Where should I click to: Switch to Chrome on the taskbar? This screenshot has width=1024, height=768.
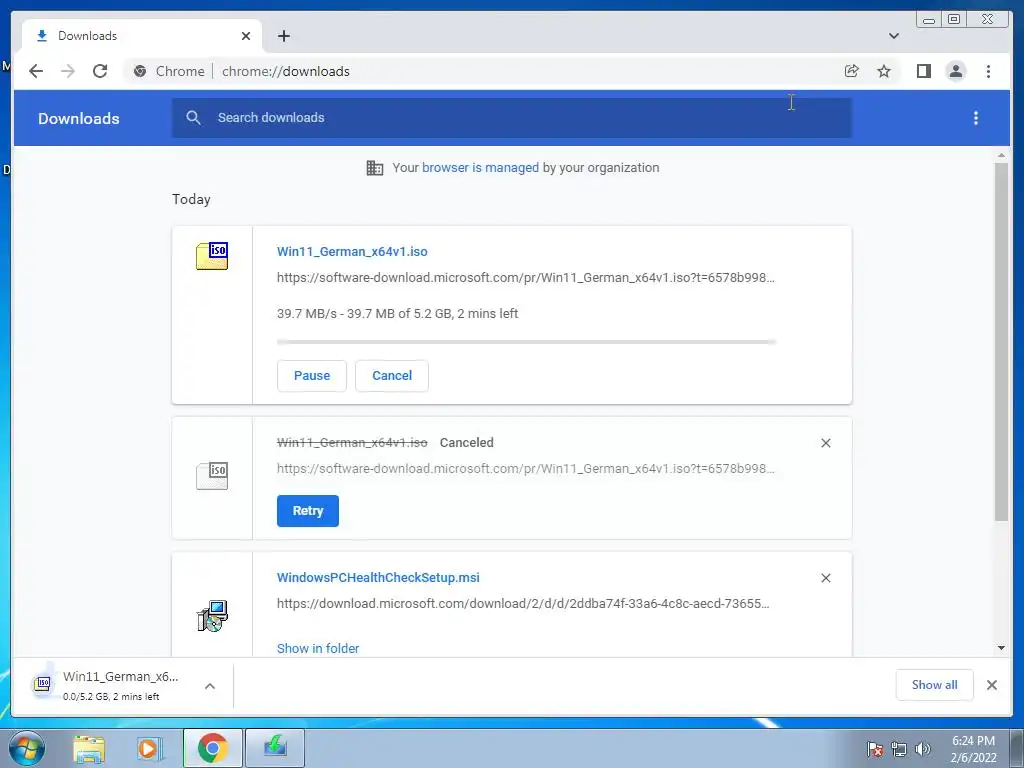pyautogui.click(x=213, y=748)
